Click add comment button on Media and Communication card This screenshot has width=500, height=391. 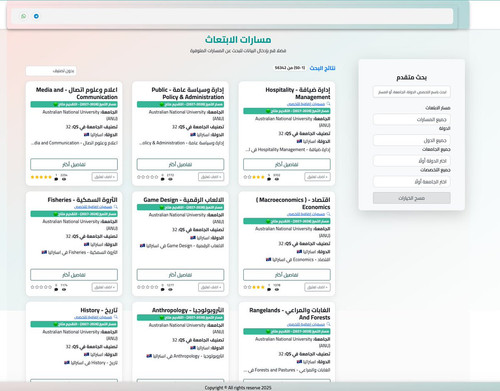[x=105, y=177]
